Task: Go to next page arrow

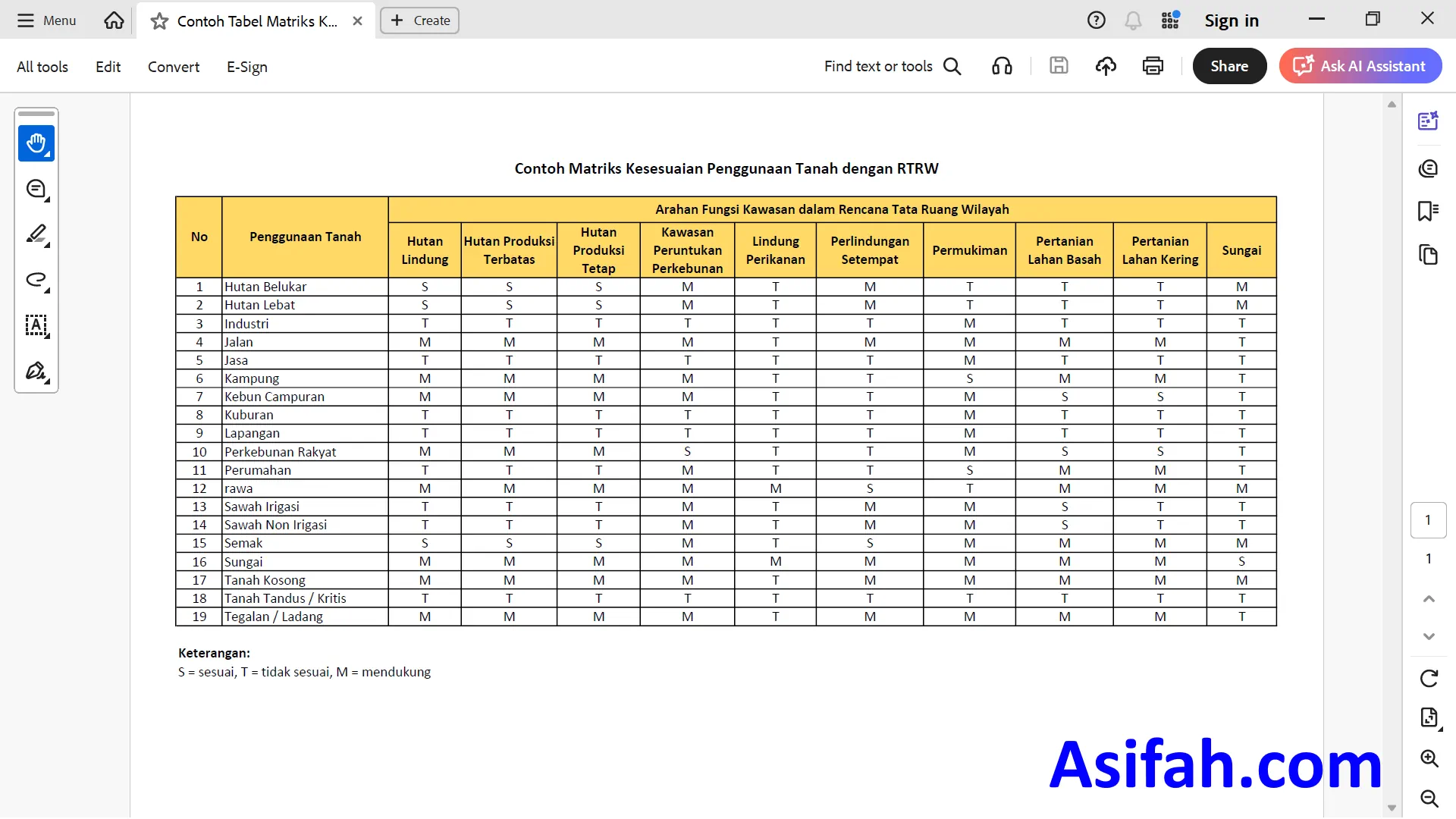Action: tap(1429, 637)
